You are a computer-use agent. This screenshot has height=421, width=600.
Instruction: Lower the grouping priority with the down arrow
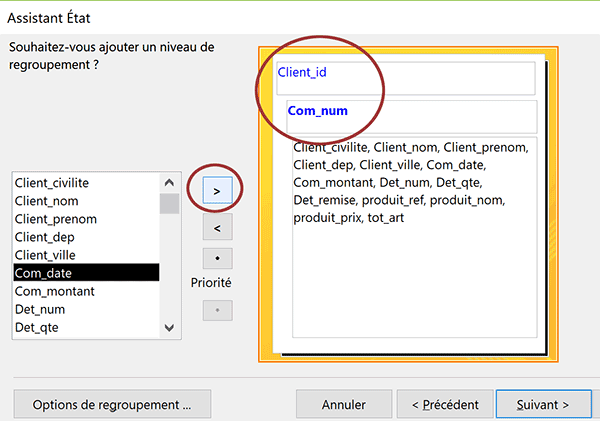click(x=217, y=310)
